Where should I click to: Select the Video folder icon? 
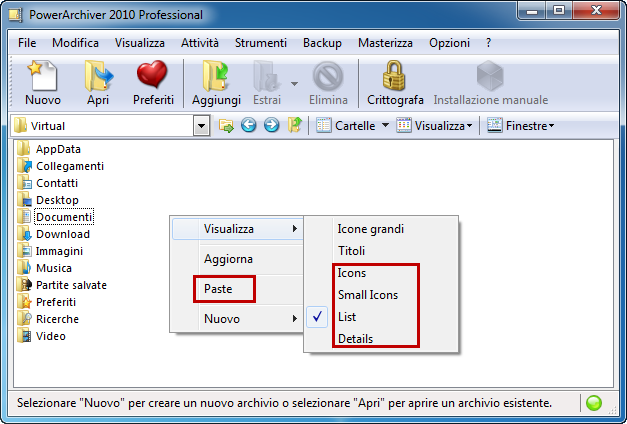point(24,336)
